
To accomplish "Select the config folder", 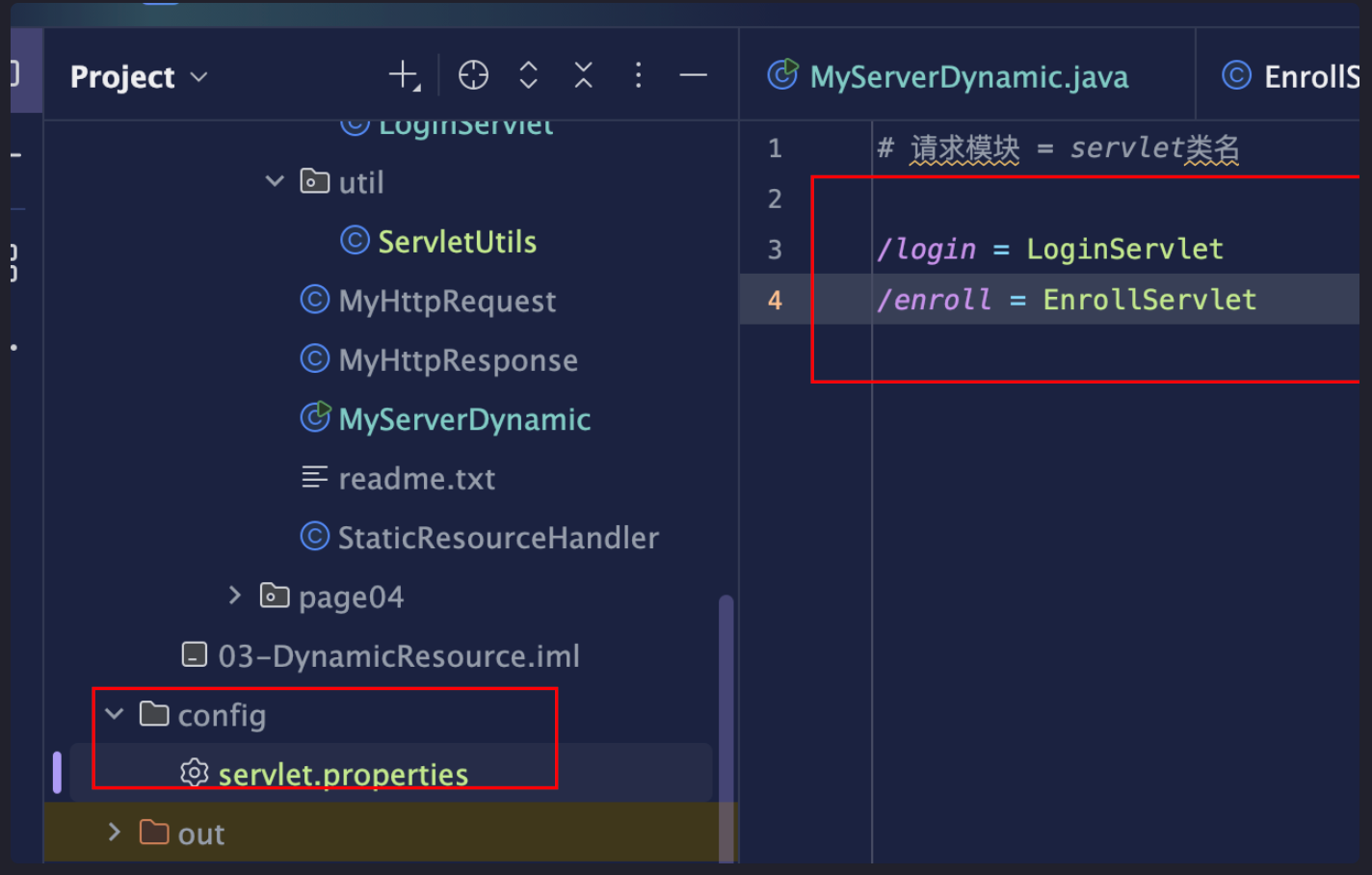I will 222,715.
